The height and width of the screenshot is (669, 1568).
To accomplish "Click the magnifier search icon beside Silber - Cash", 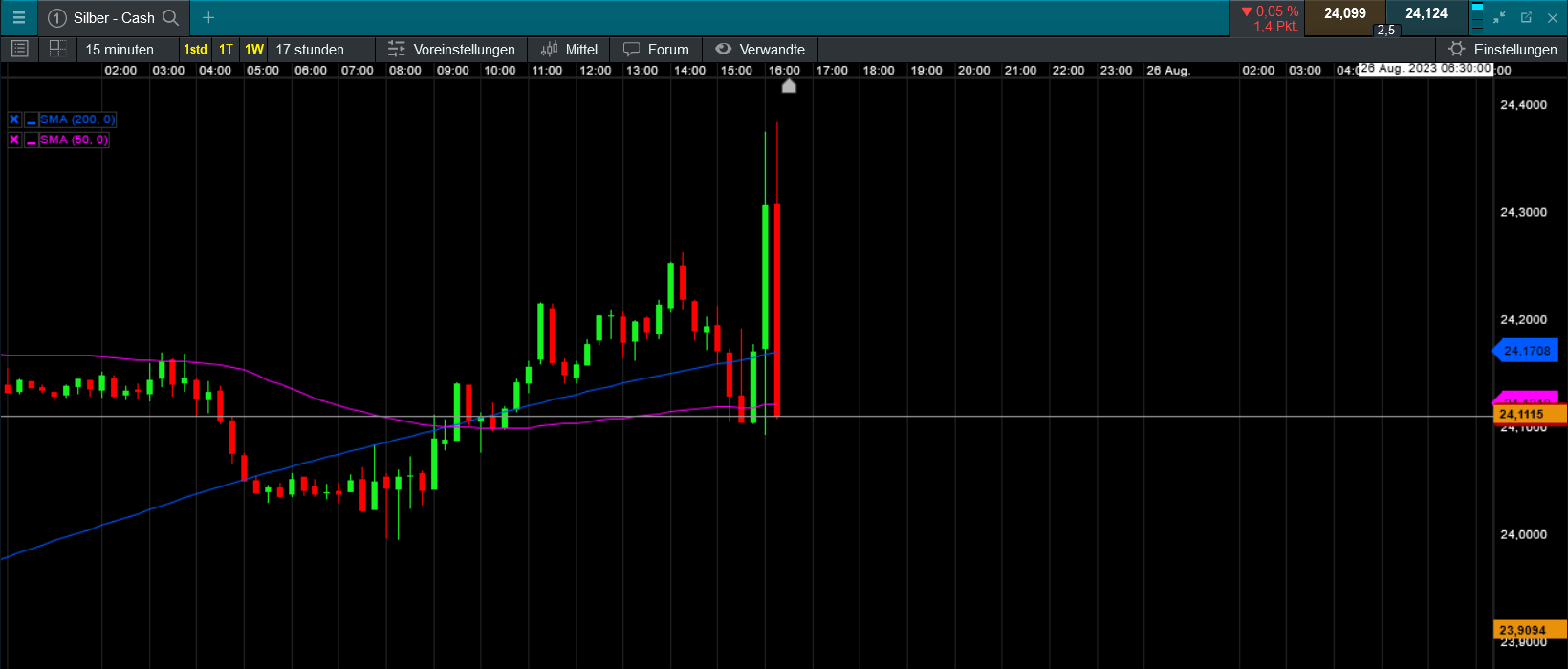I will coord(171,18).
